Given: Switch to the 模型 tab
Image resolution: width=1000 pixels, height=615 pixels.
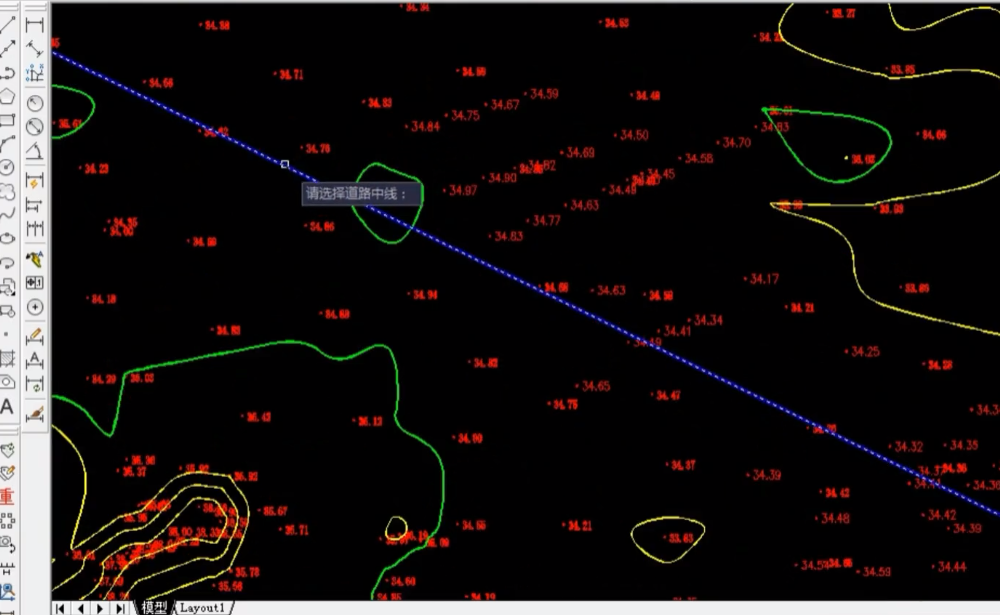Looking at the screenshot, I should coord(154,607).
